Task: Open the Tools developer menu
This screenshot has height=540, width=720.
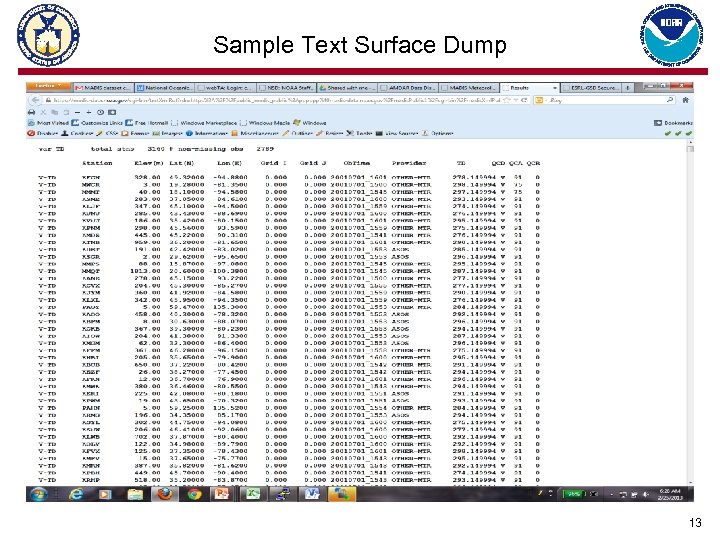Action: [x=360, y=133]
